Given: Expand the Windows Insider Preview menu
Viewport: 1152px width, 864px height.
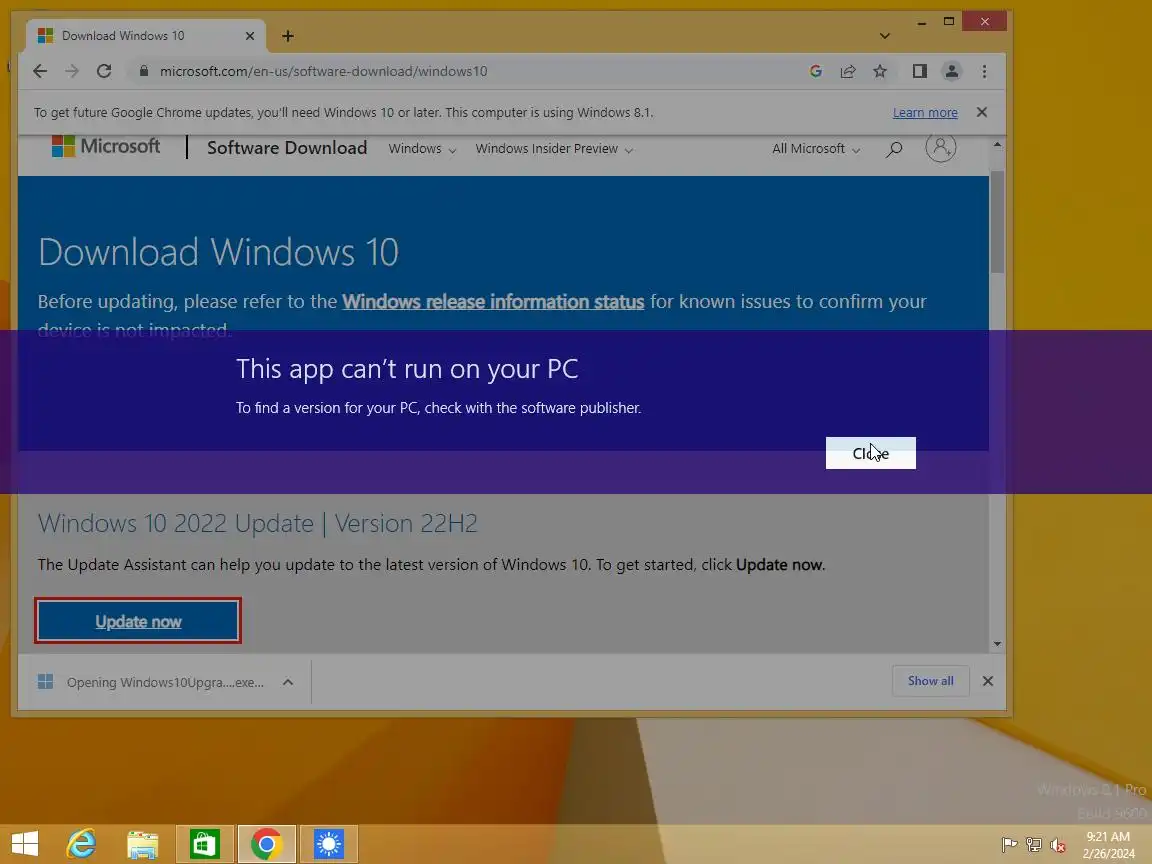Looking at the screenshot, I should pyautogui.click(x=554, y=148).
